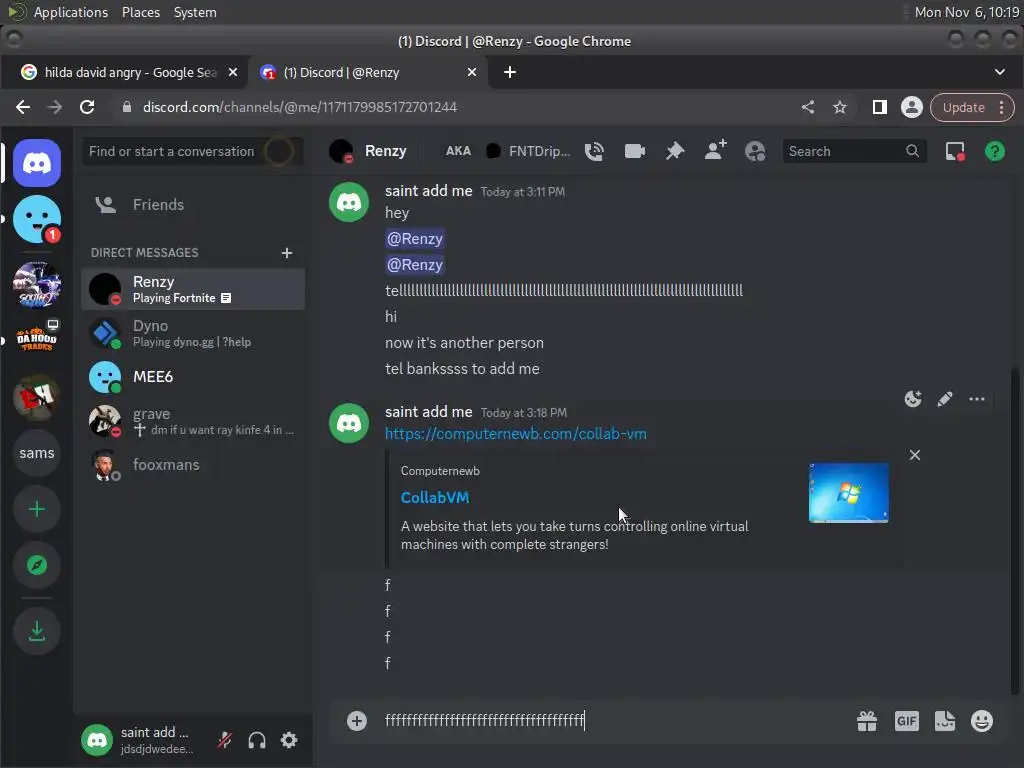The width and height of the screenshot is (1024, 768).
Task: Share this page from address bar
Action: (808, 107)
